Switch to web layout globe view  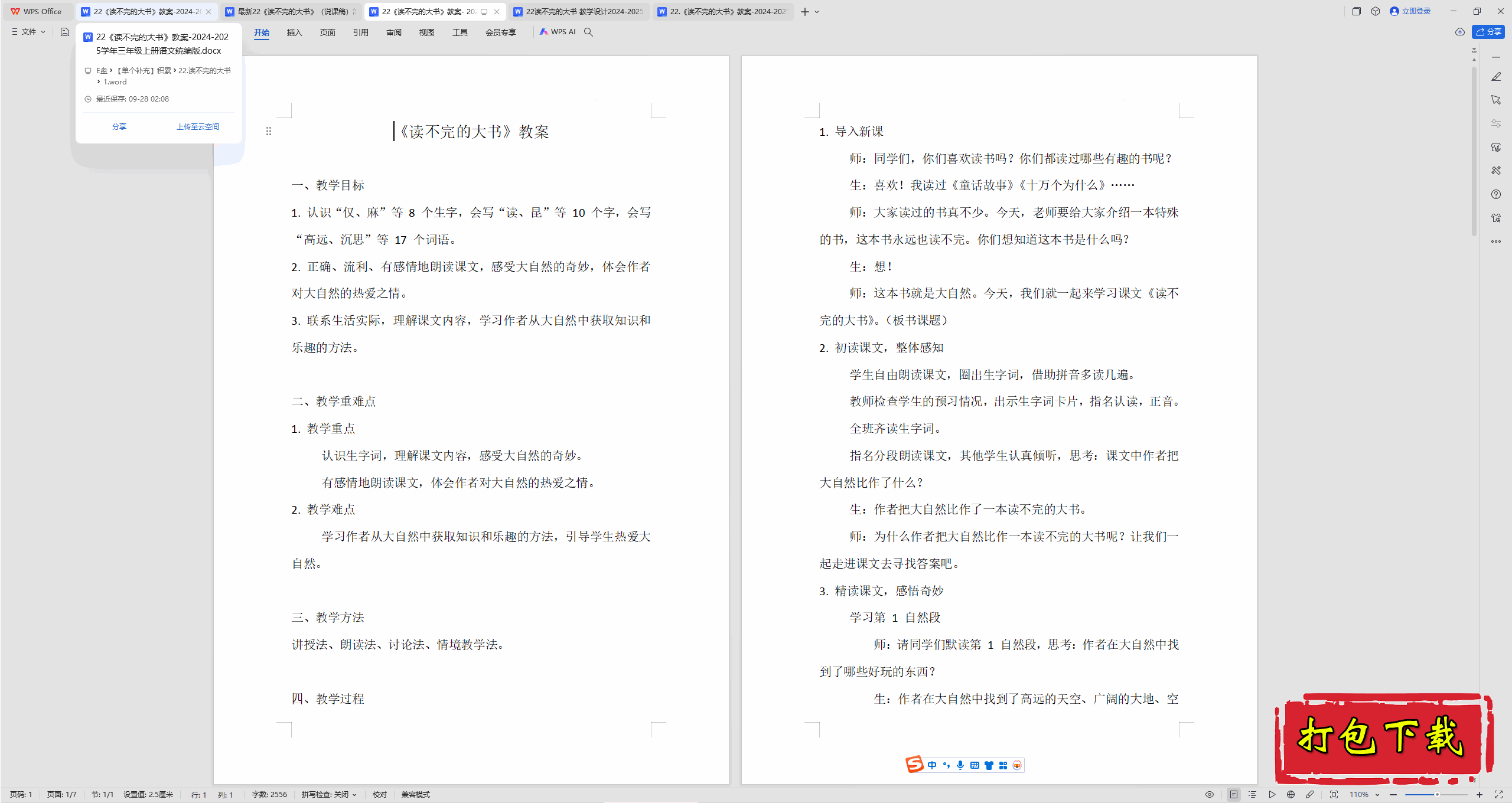[x=1291, y=795]
